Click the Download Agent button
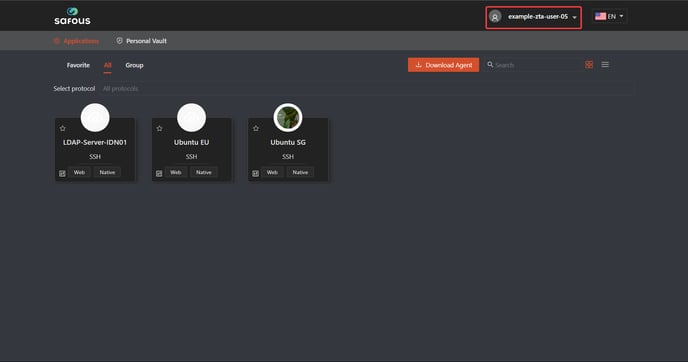The image size is (688, 362). coord(444,65)
